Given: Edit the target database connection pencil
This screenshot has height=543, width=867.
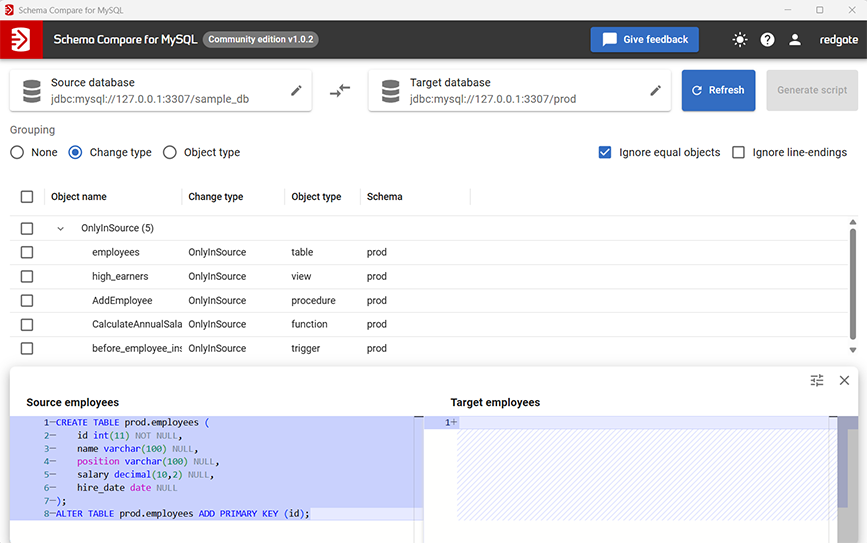Looking at the screenshot, I should click(655, 91).
